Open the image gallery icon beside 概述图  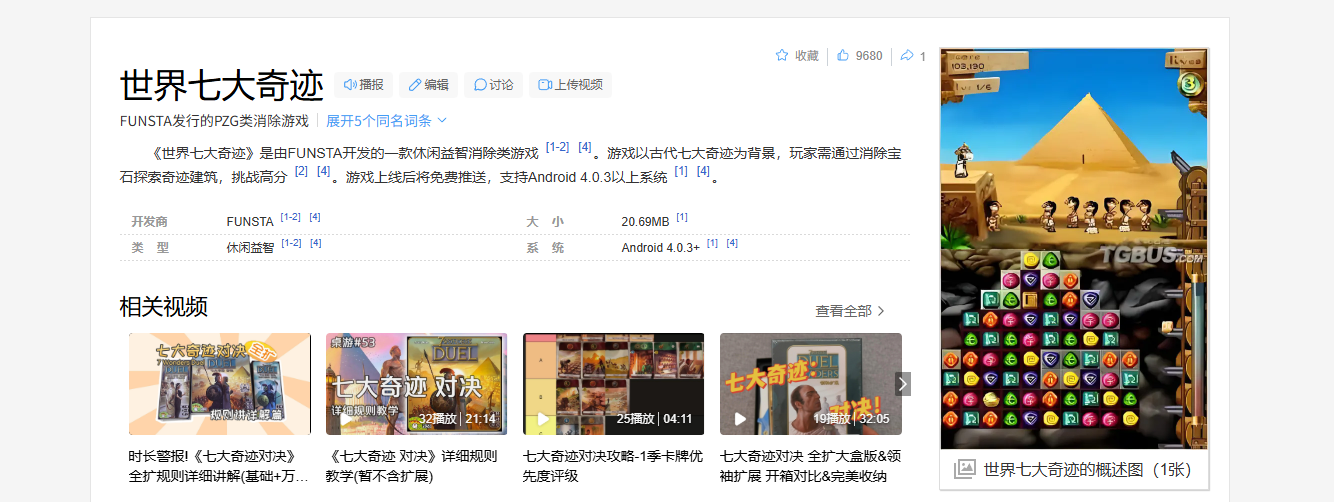point(964,469)
